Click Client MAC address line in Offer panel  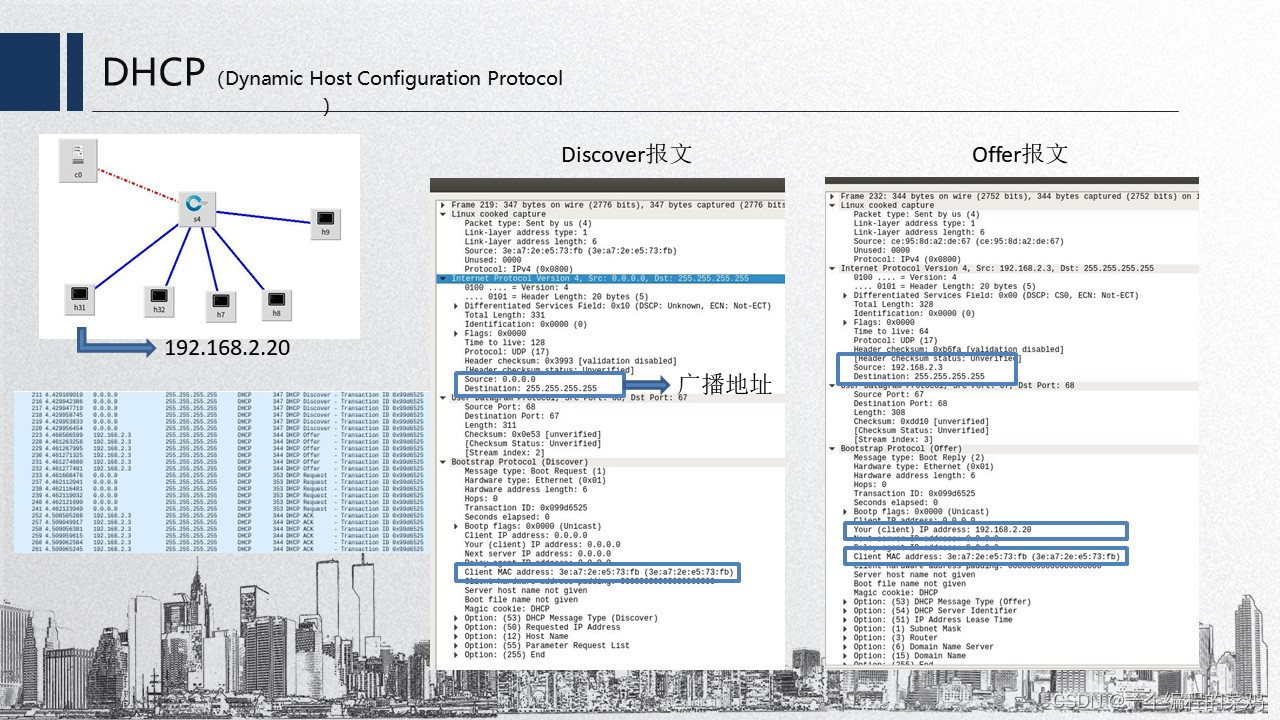[986, 556]
